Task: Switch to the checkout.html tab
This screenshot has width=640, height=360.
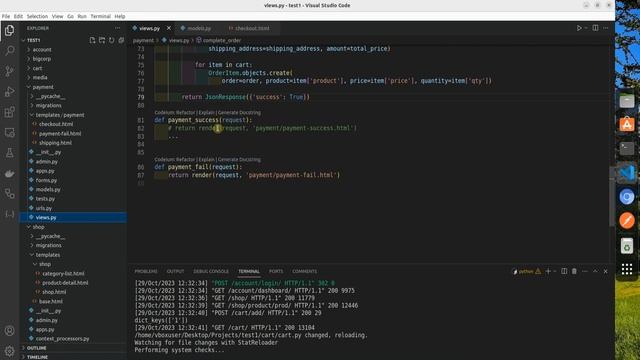Action: point(252,28)
